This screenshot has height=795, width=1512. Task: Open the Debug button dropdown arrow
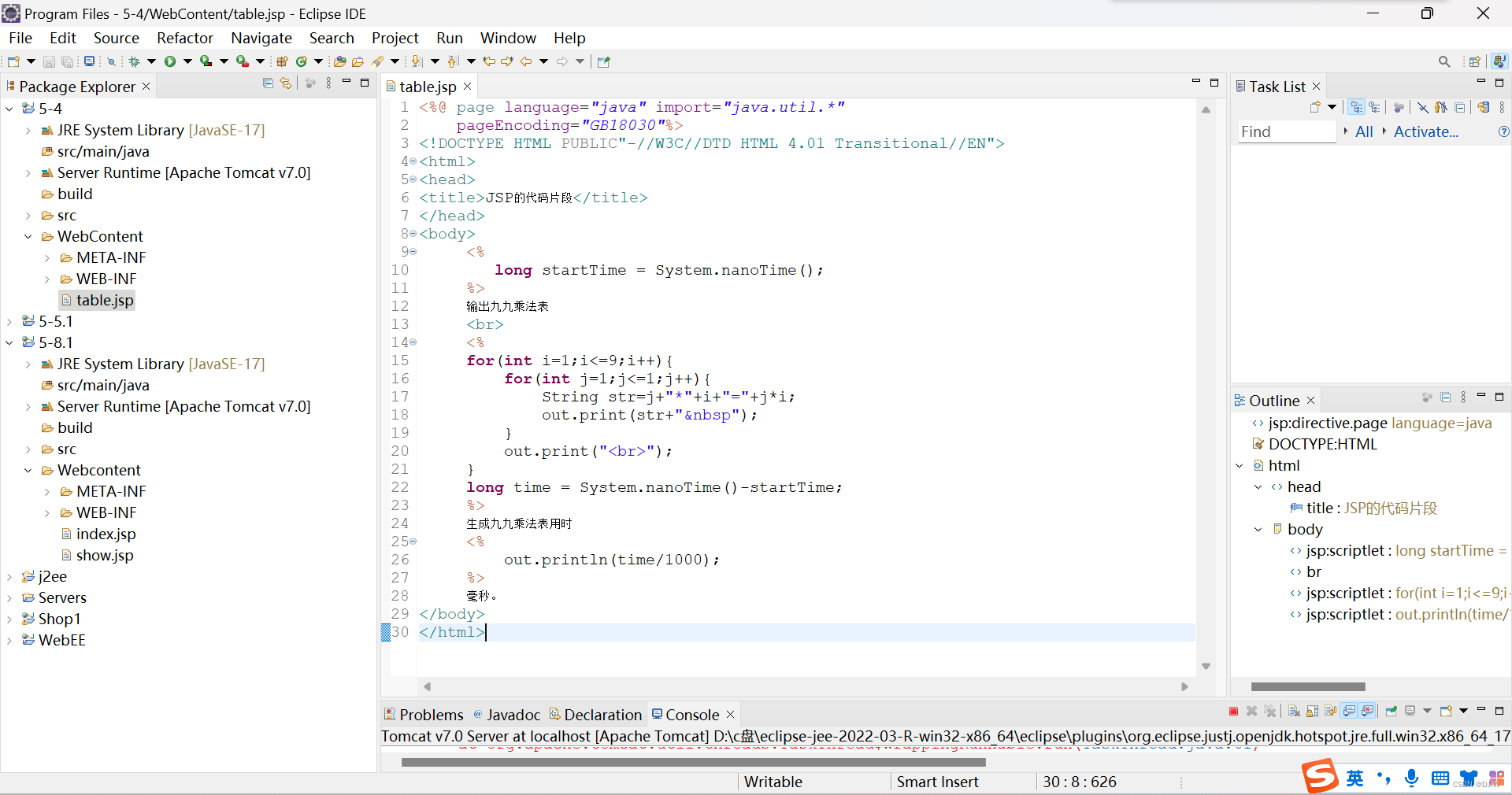151,61
